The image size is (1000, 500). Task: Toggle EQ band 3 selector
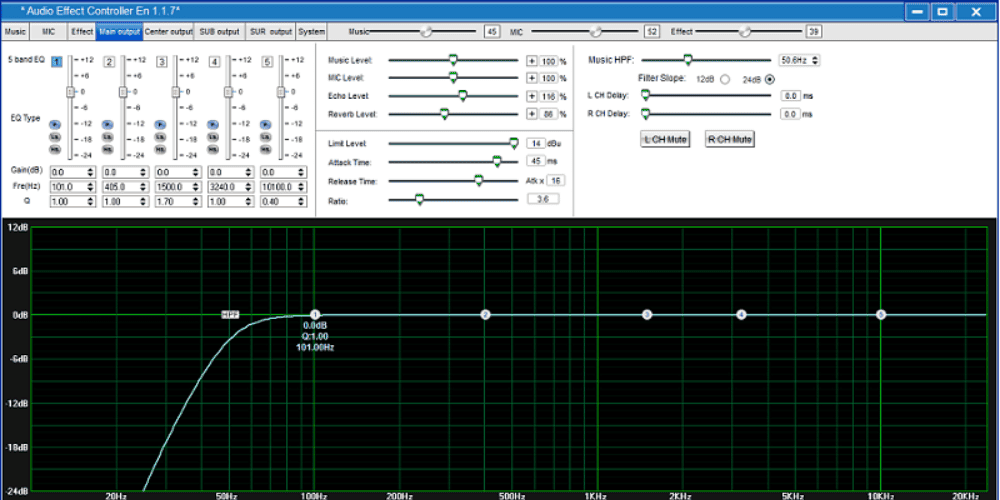click(x=162, y=62)
